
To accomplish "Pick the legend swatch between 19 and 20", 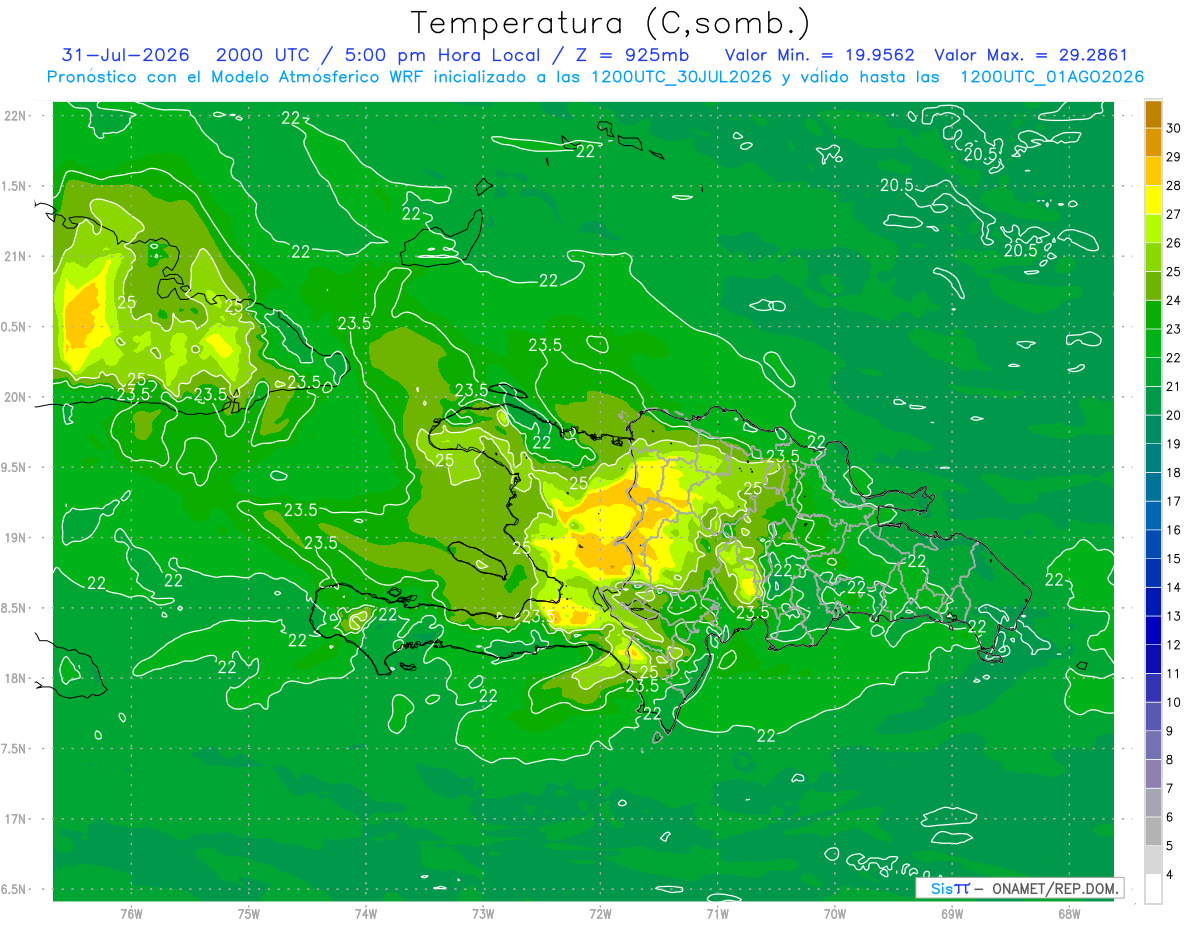I will pos(1153,430).
